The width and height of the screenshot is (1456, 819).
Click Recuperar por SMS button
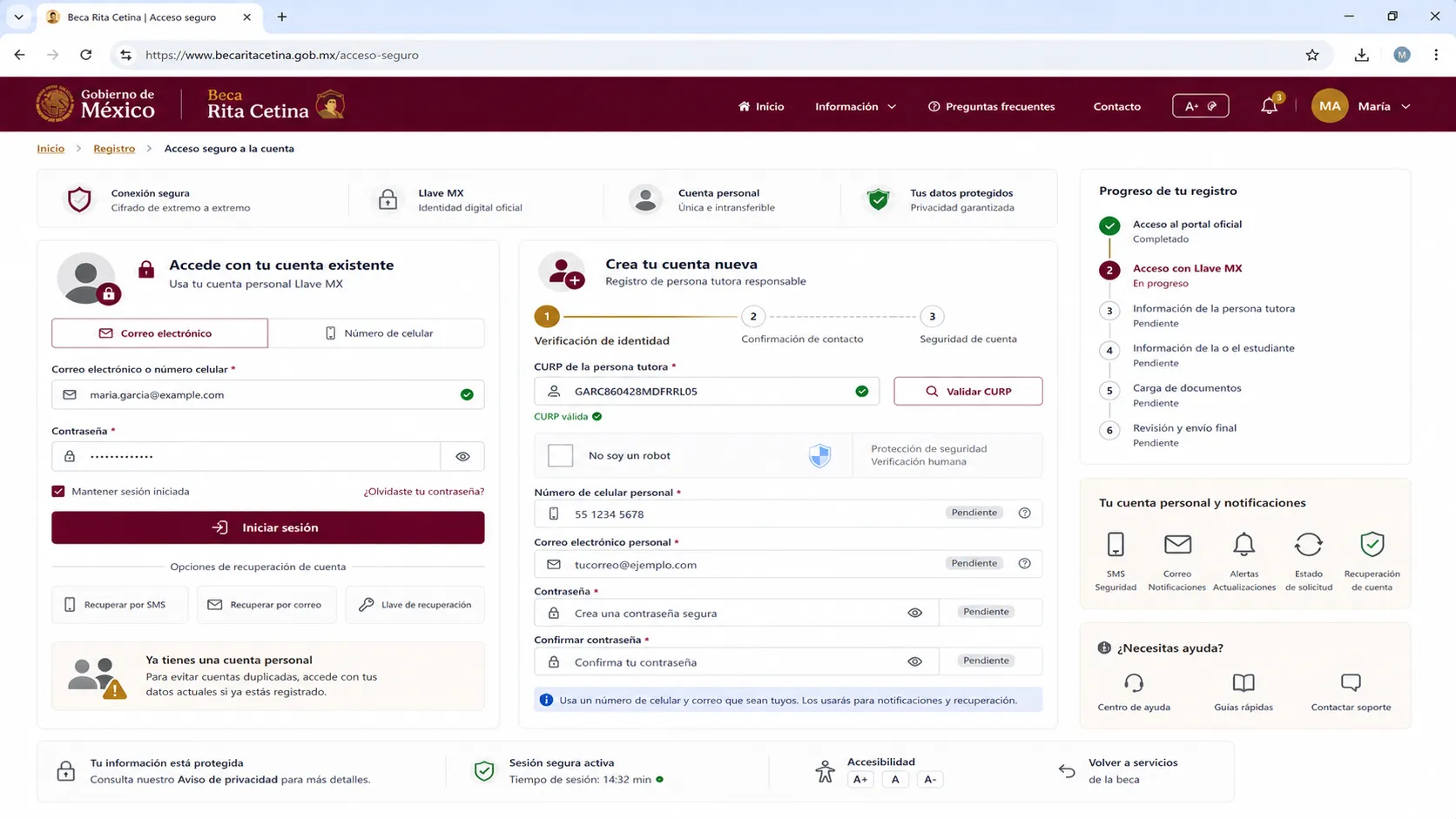pyautogui.click(x=119, y=604)
